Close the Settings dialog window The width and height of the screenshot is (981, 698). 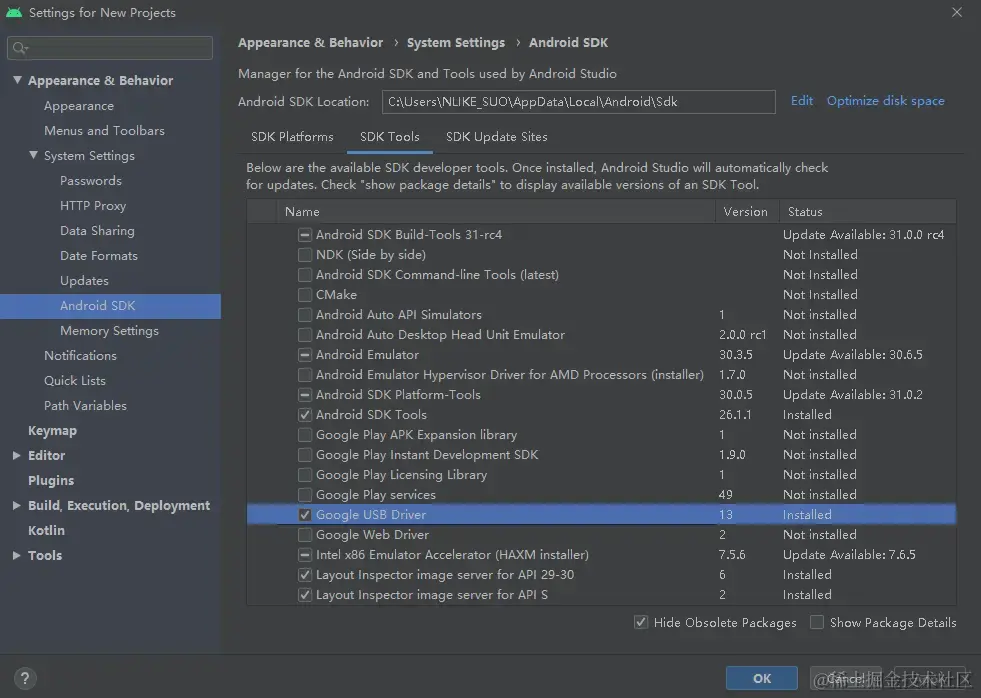(957, 13)
